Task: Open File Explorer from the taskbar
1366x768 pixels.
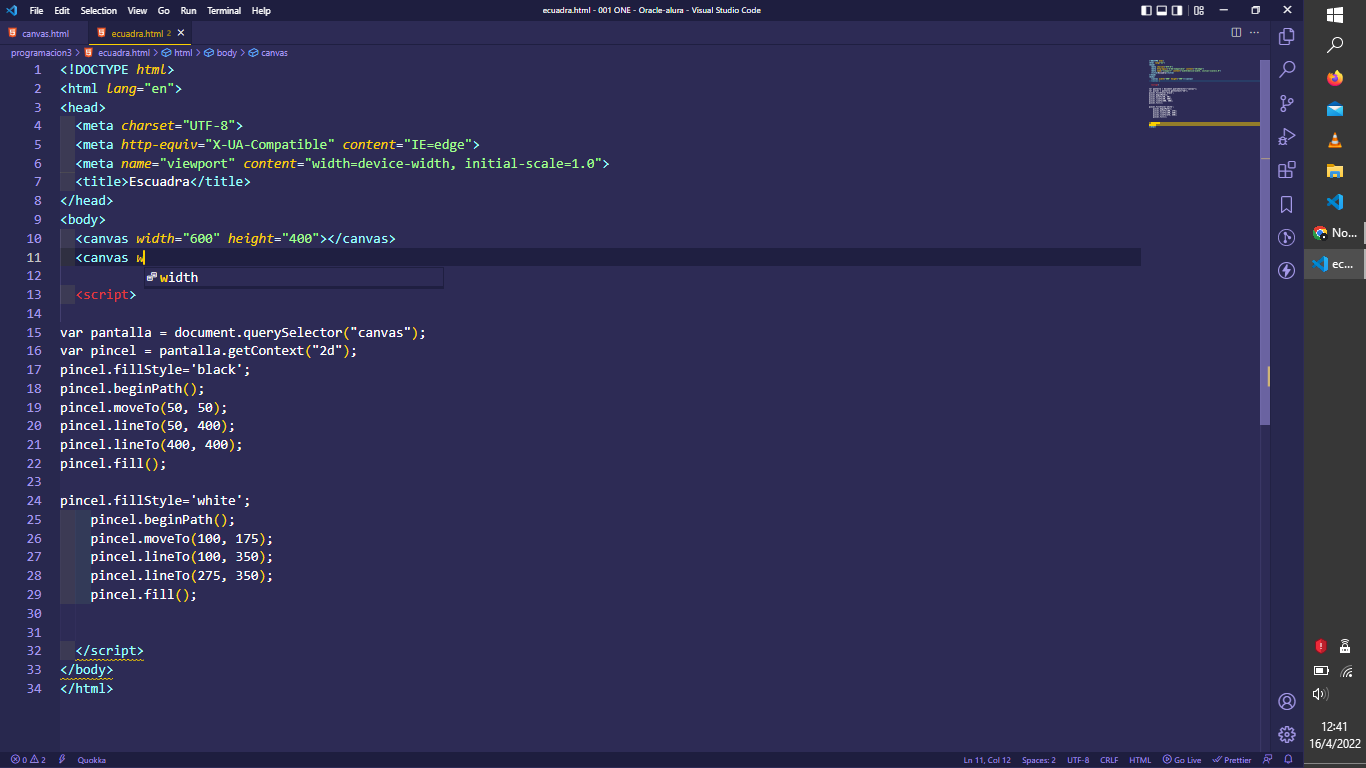Action: (x=1335, y=170)
